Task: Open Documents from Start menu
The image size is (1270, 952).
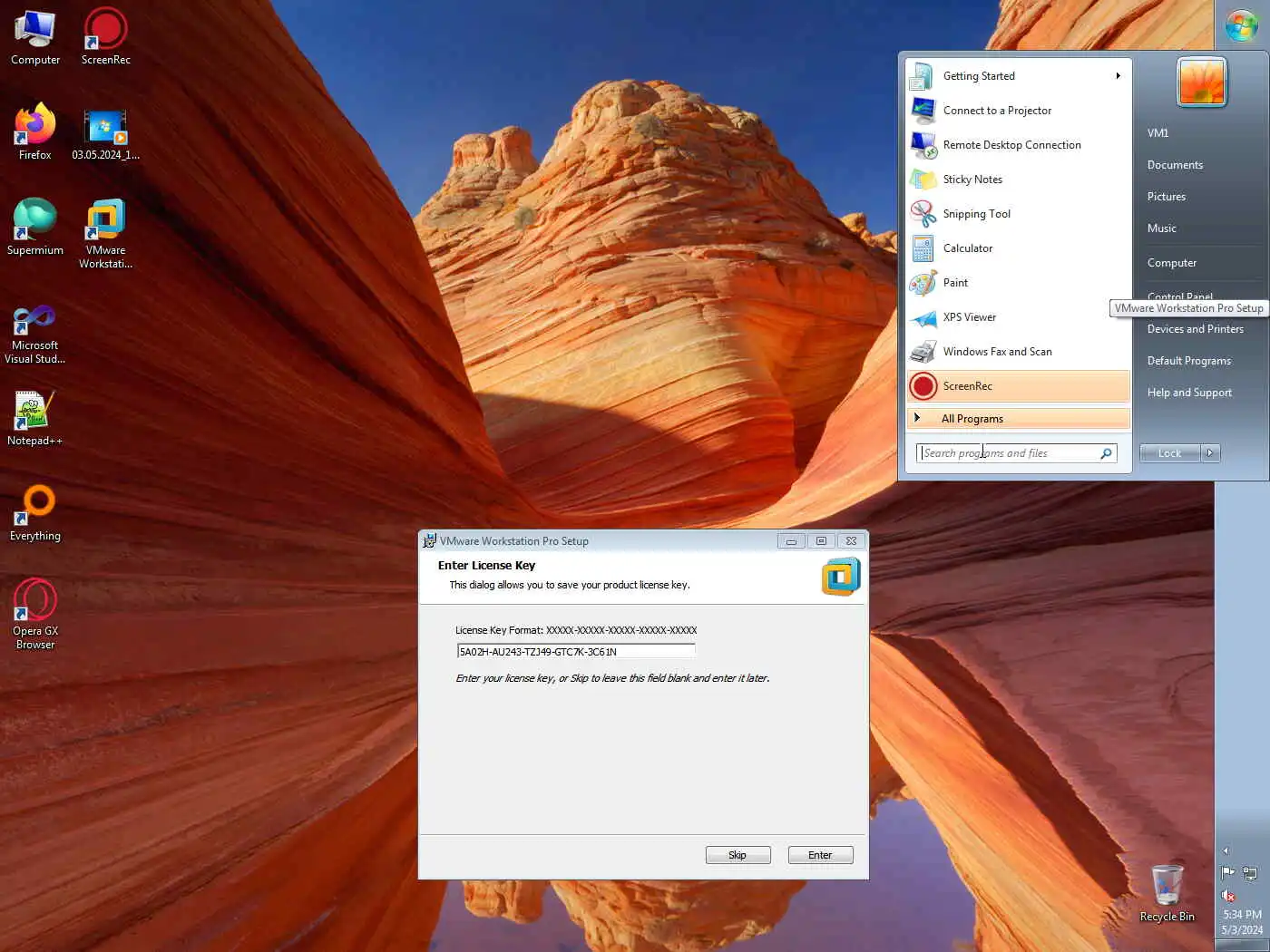Action: [x=1175, y=165]
